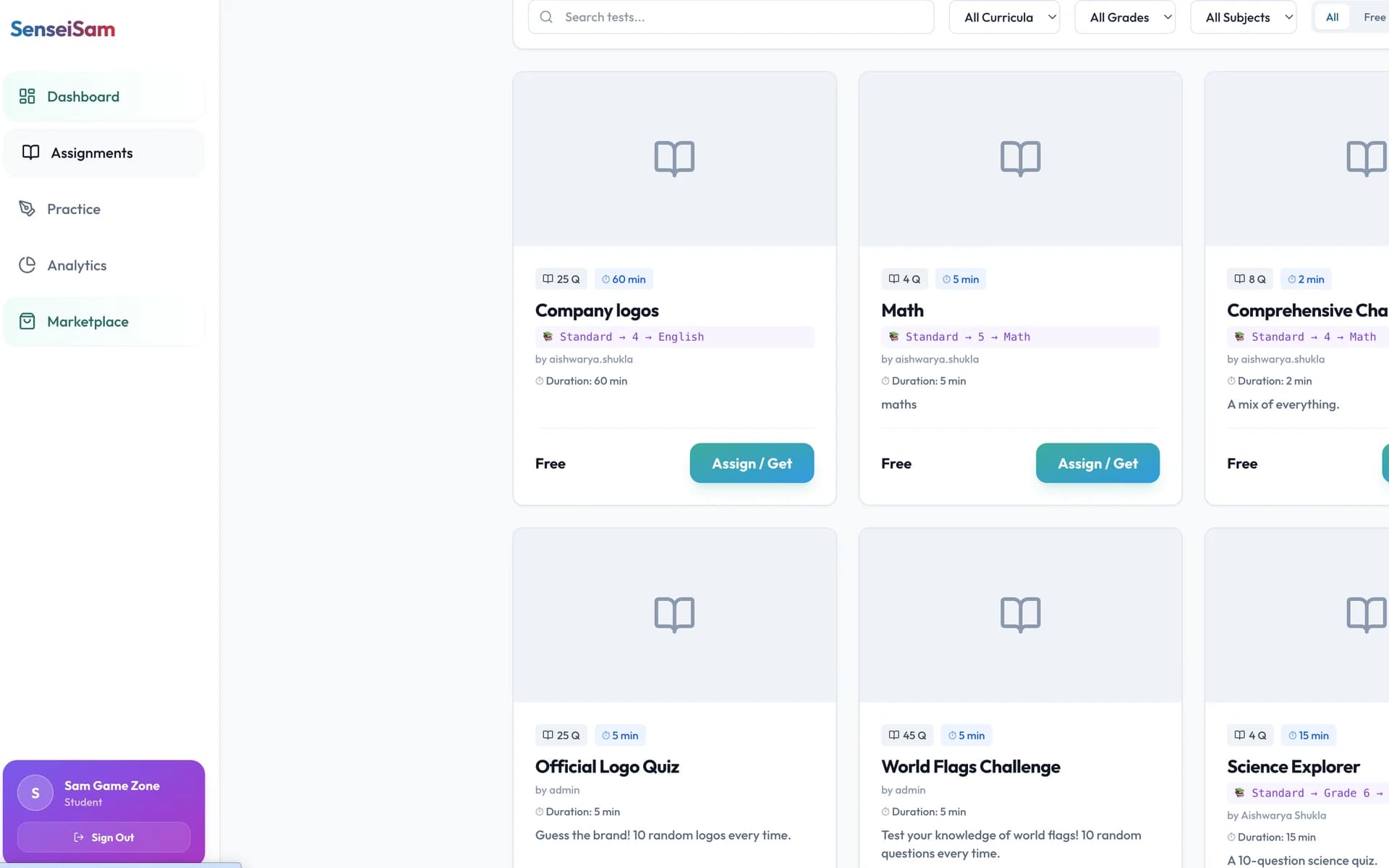Click "Duration: 60 min" text
Viewport: 1389px width, 868px height.
pos(582,381)
